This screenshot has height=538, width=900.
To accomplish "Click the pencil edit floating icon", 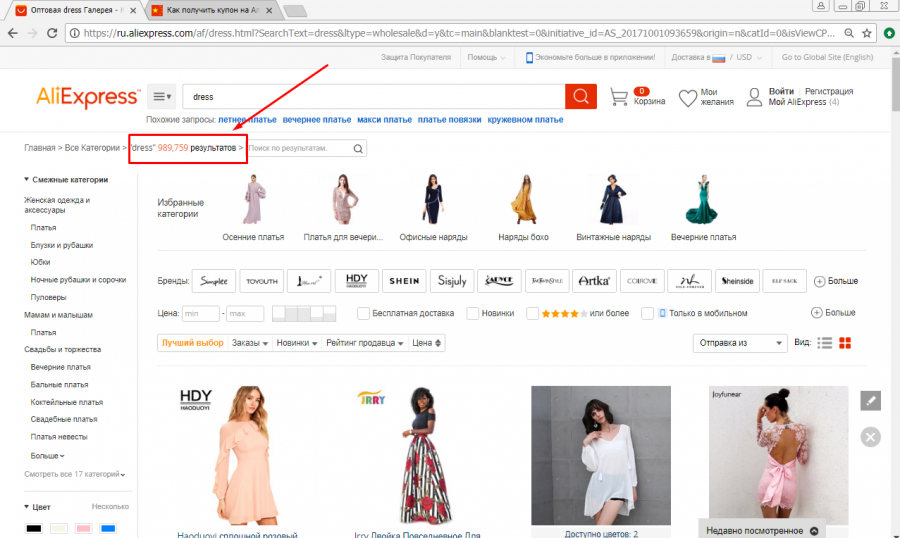I will tap(870, 401).
